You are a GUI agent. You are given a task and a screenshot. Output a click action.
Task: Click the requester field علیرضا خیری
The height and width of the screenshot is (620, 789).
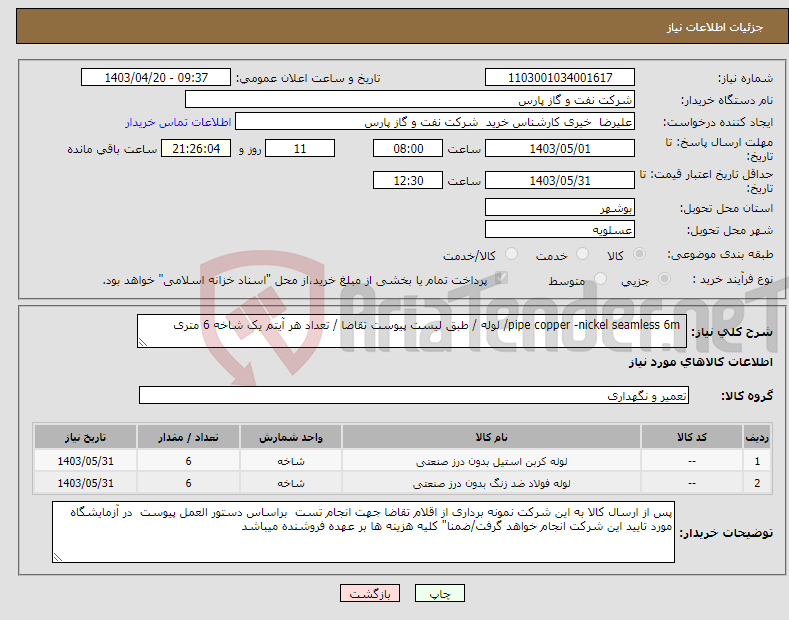435,122
